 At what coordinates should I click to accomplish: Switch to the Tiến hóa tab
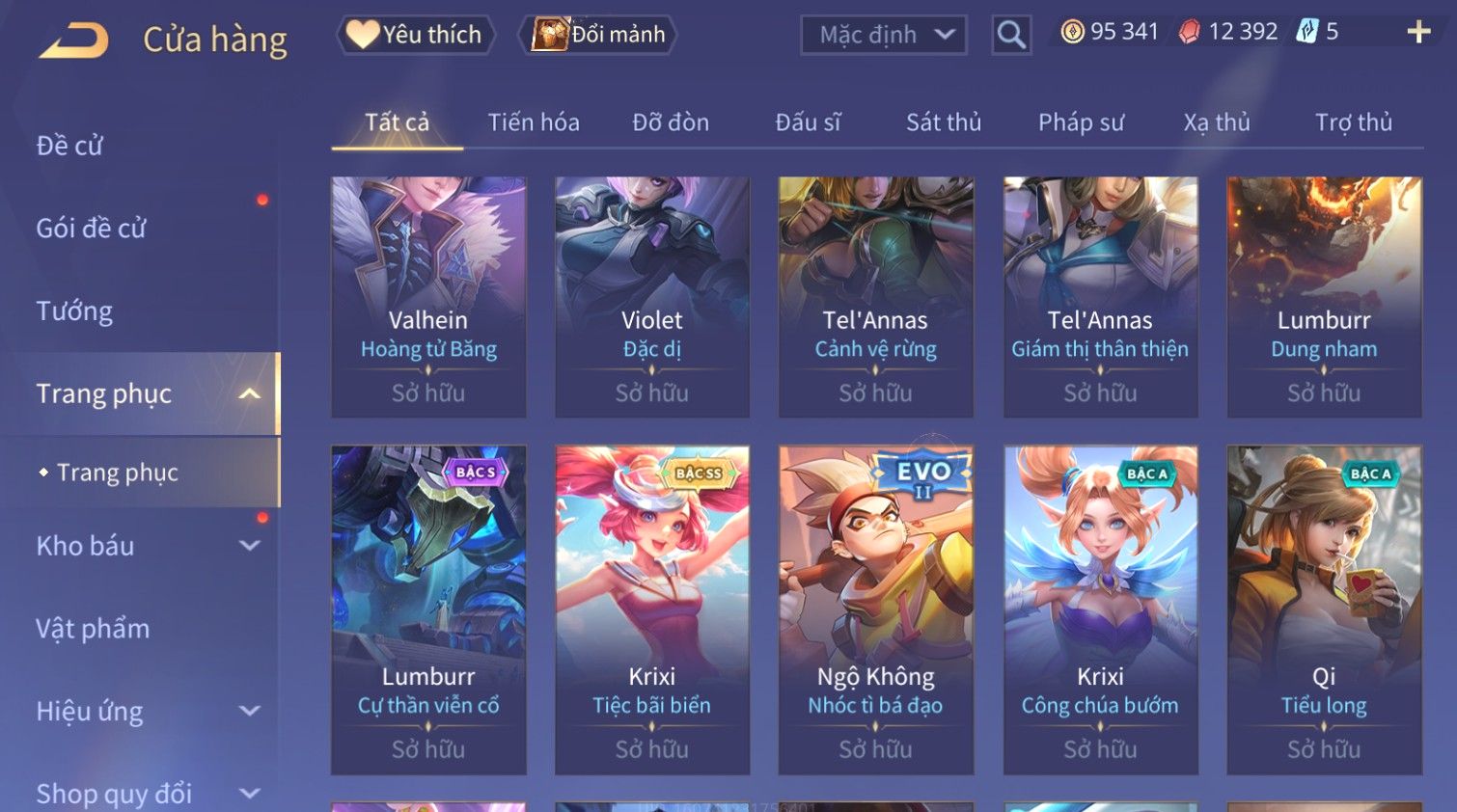534,122
